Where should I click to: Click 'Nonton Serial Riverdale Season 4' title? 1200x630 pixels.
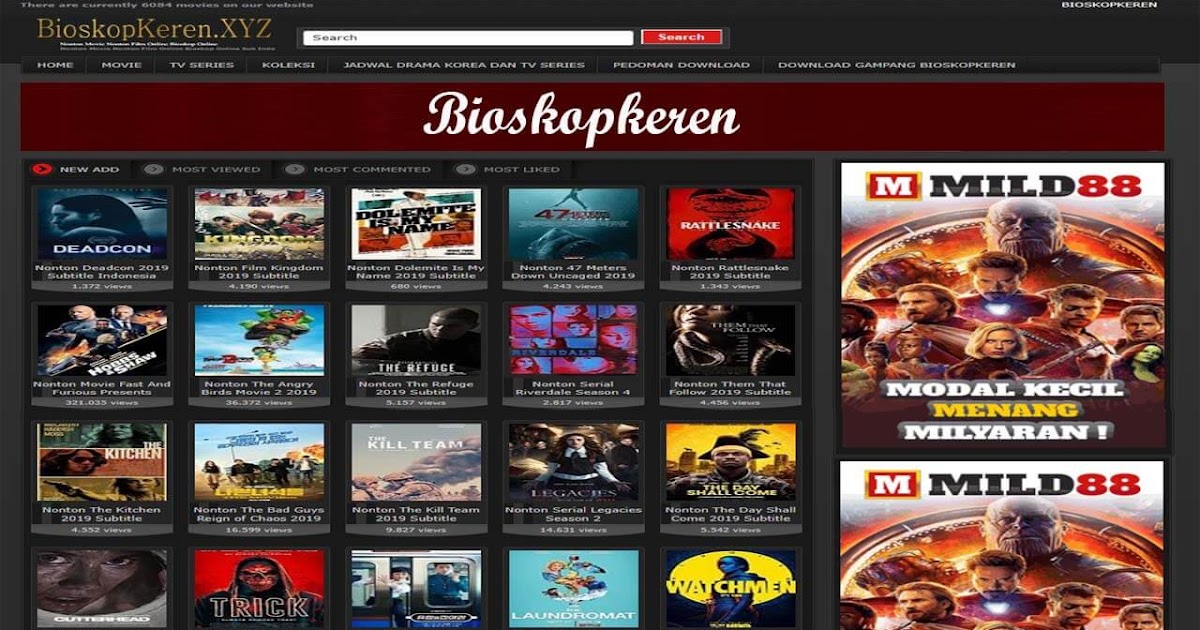click(573, 388)
